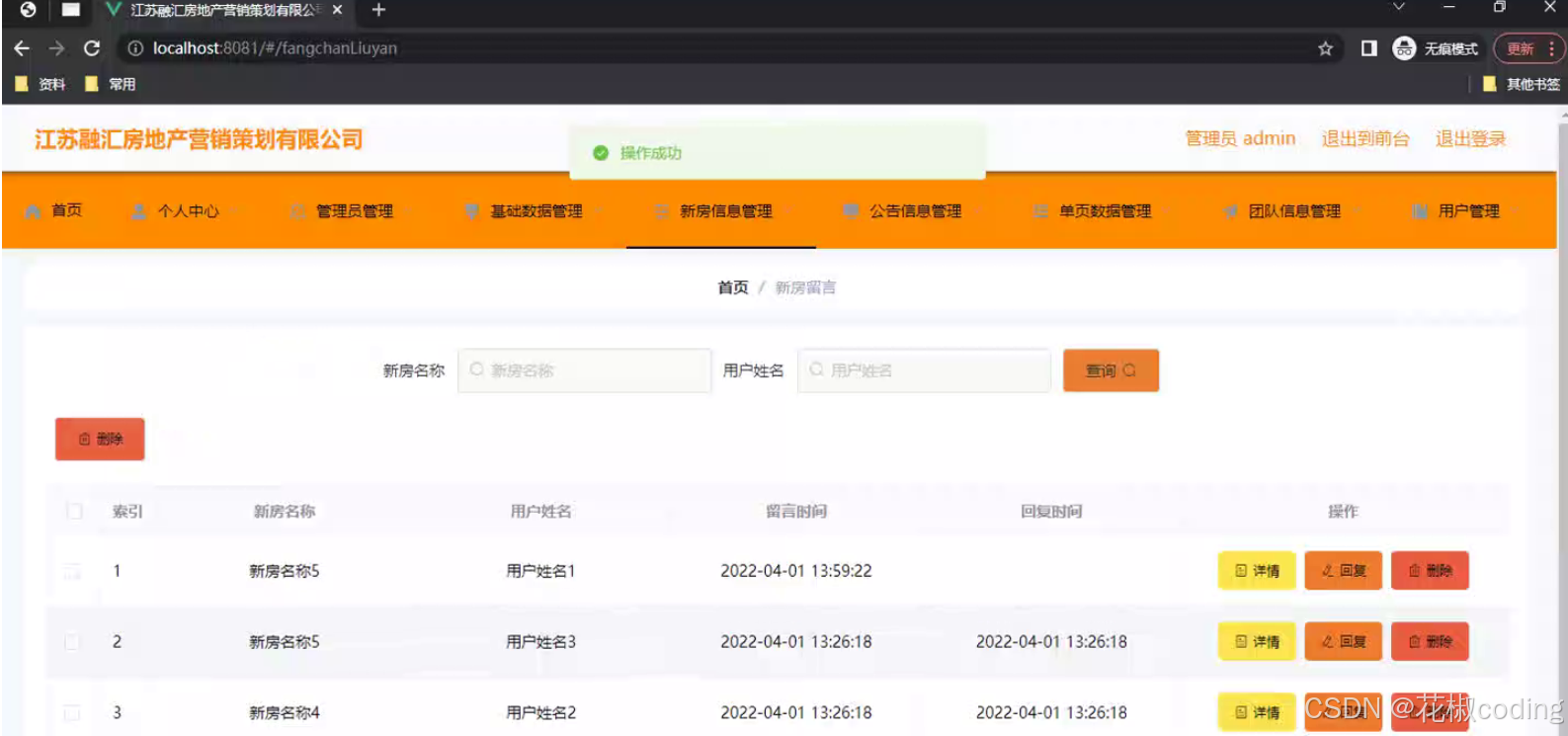Open 详情 for row 3 用户姓名2
Image resolution: width=1568 pixels, height=736 pixels.
tap(1257, 712)
